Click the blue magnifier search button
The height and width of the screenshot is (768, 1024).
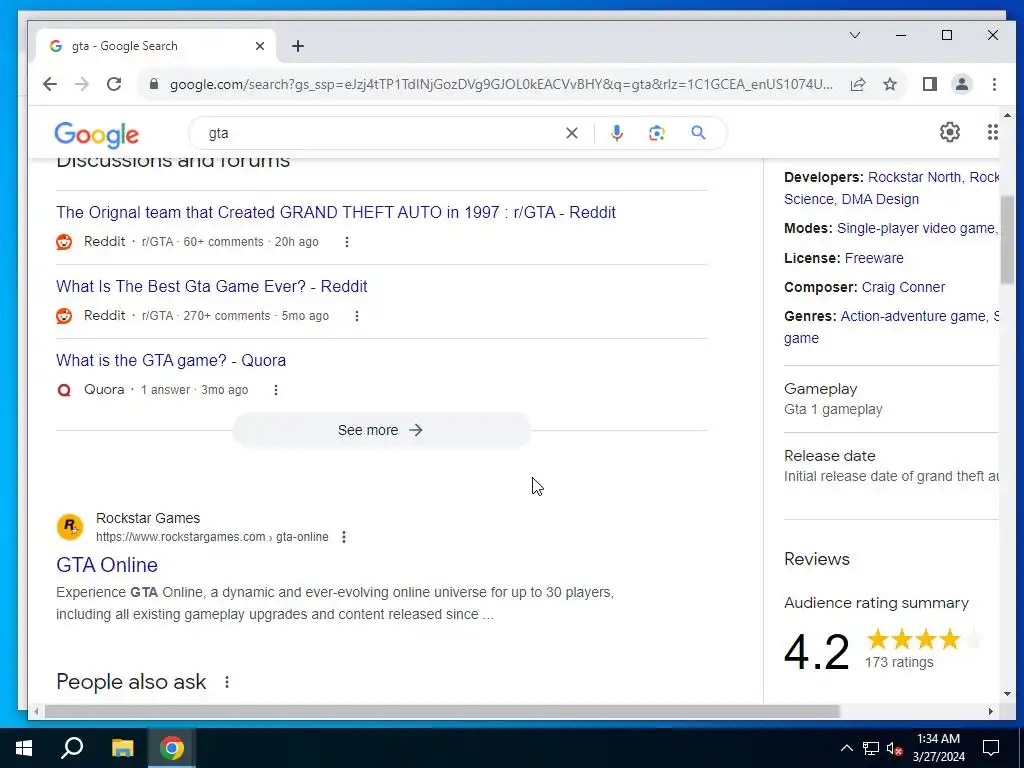[x=698, y=133]
